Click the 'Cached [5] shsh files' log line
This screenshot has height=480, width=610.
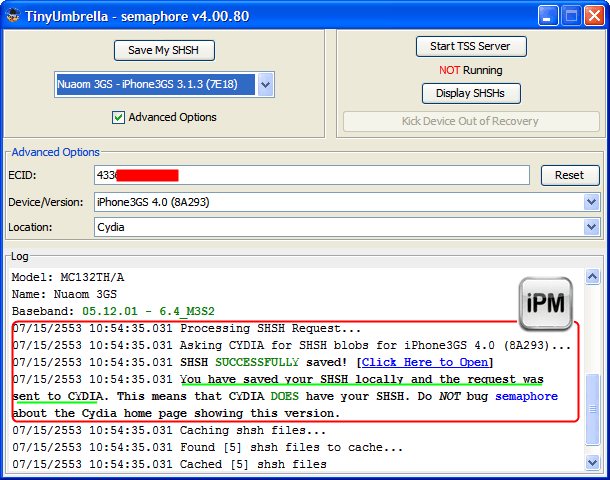click(169, 464)
